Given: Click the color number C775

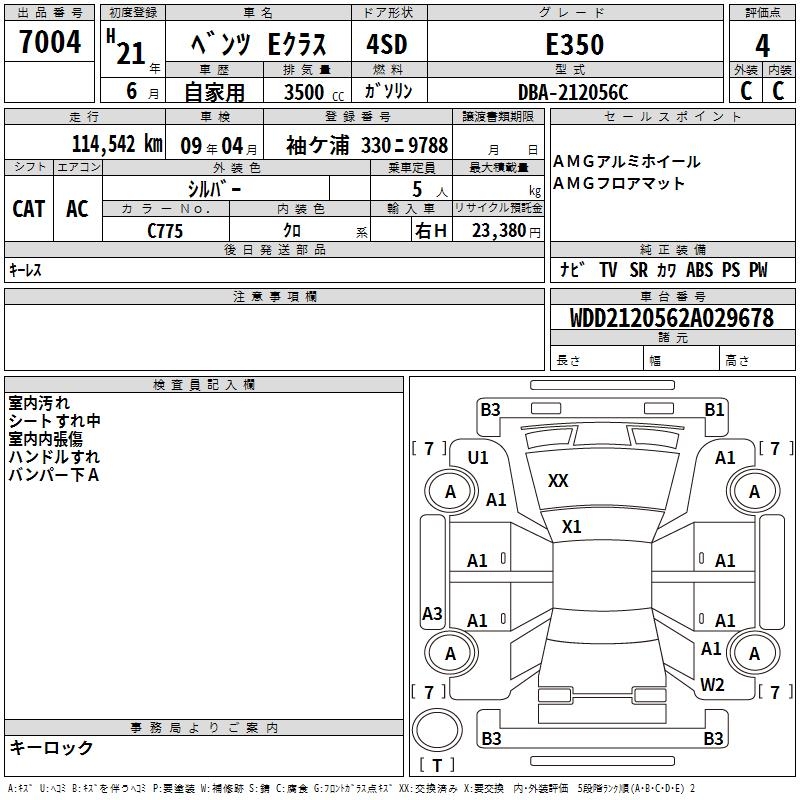Looking at the screenshot, I should click(x=166, y=230).
